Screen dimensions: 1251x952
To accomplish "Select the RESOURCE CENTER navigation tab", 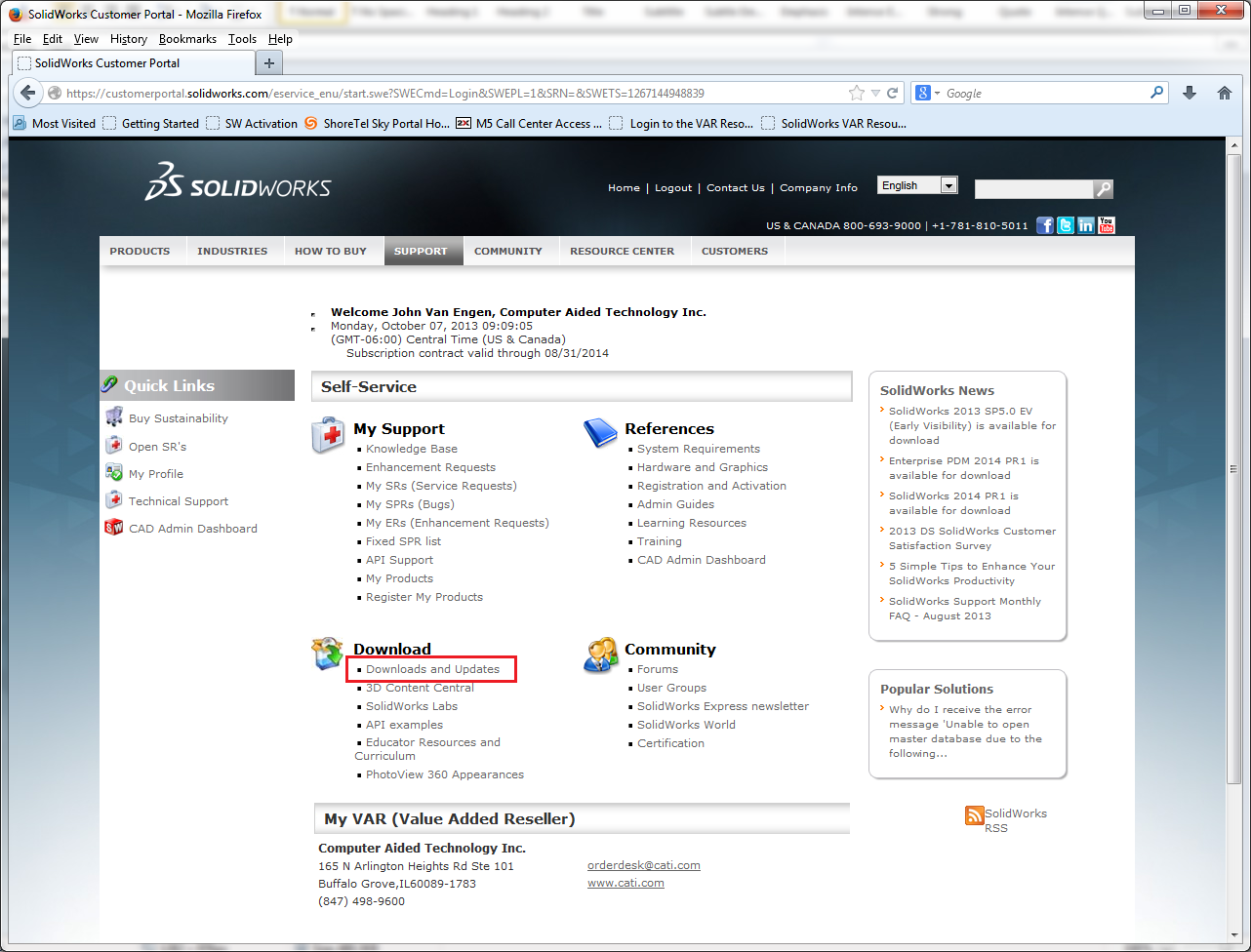I will tap(622, 251).
